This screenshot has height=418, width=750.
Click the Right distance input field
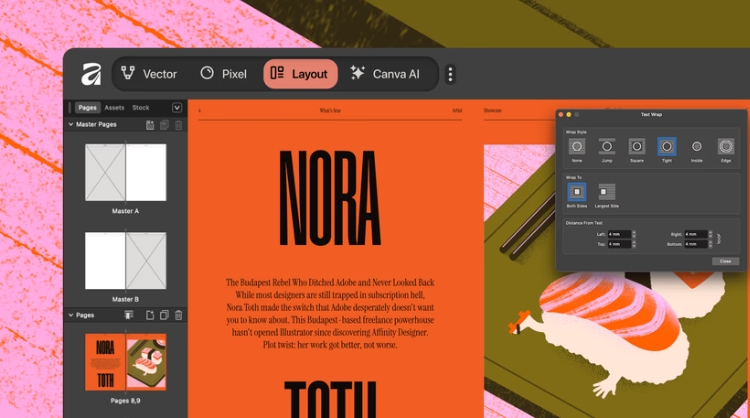pyautogui.click(x=696, y=234)
